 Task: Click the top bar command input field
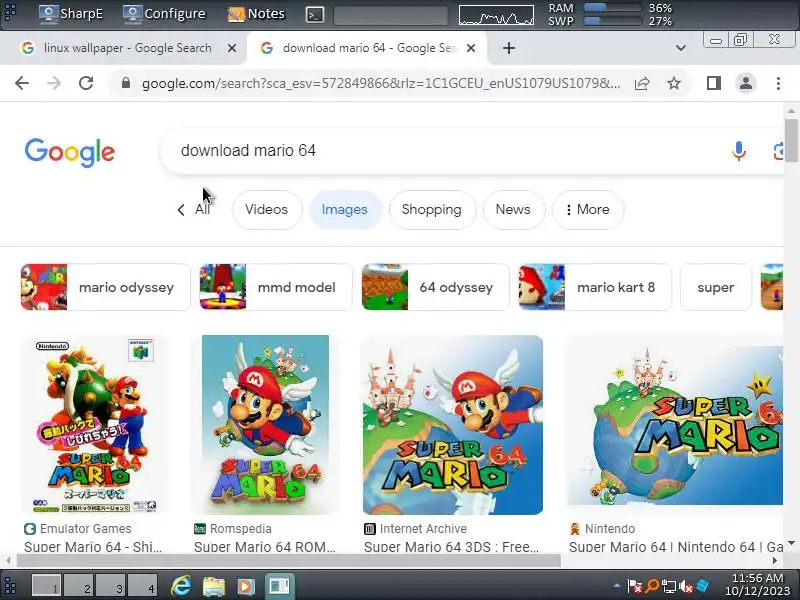pyautogui.click(x=391, y=15)
